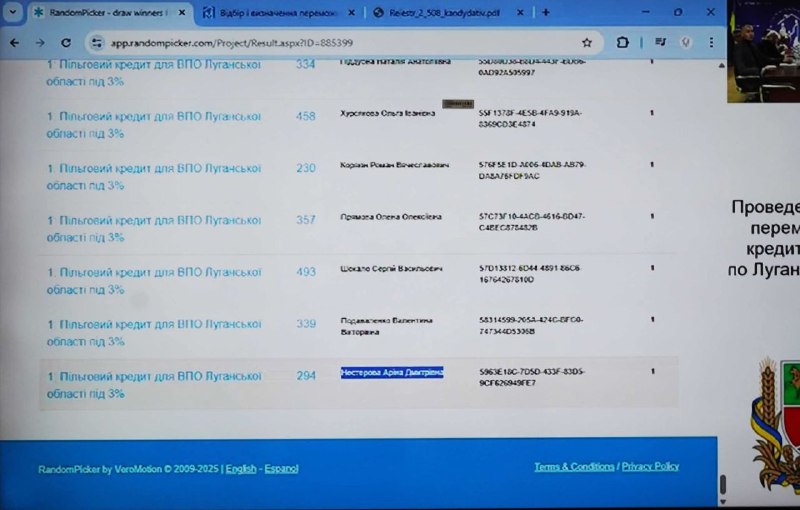Click the browser forward arrow
Screen dimensions: 800x510
pyautogui.click(x=39, y=43)
